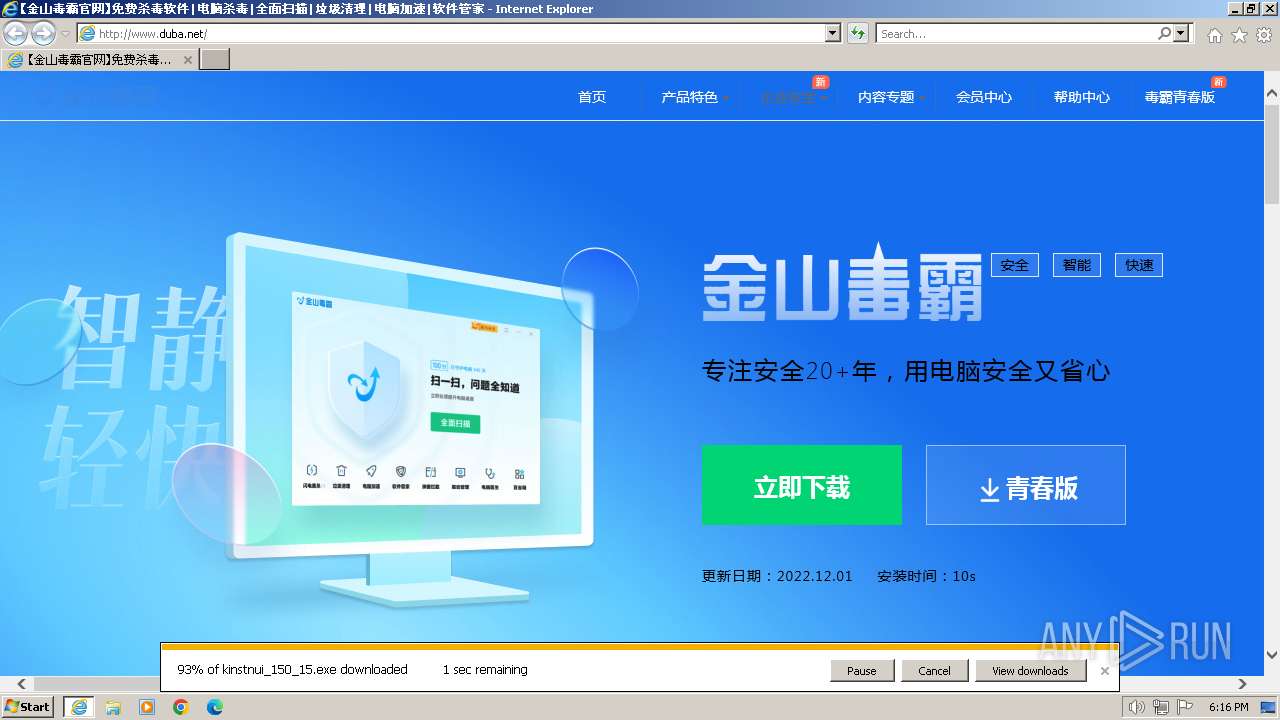The width and height of the screenshot is (1280, 720).
Task: Click the 金山毒霸 title logo
Action: pyautogui.click(x=842, y=283)
